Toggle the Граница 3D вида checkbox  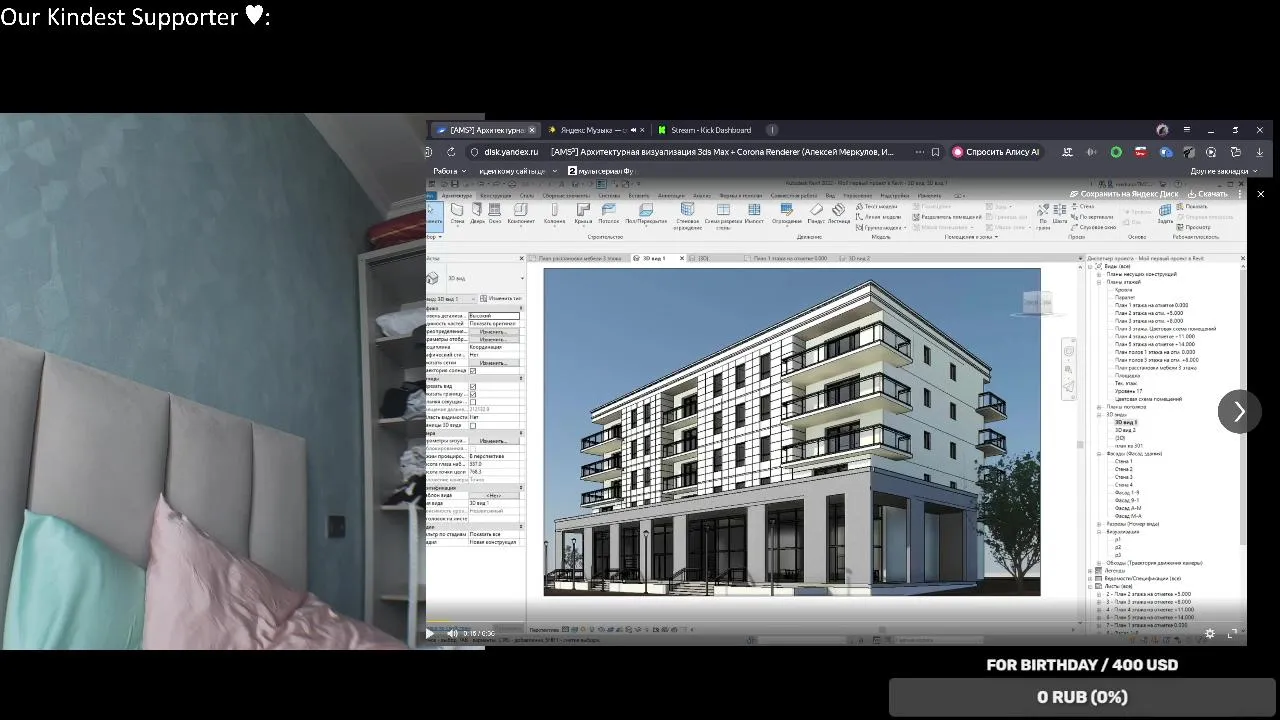click(x=473, y=425)
